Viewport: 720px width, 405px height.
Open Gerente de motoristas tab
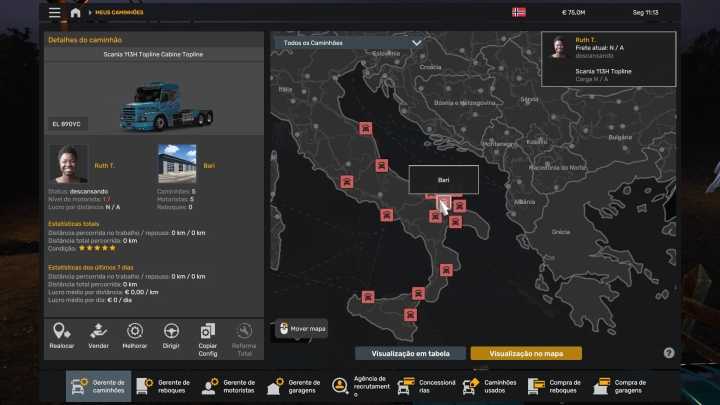click(229, 386)
